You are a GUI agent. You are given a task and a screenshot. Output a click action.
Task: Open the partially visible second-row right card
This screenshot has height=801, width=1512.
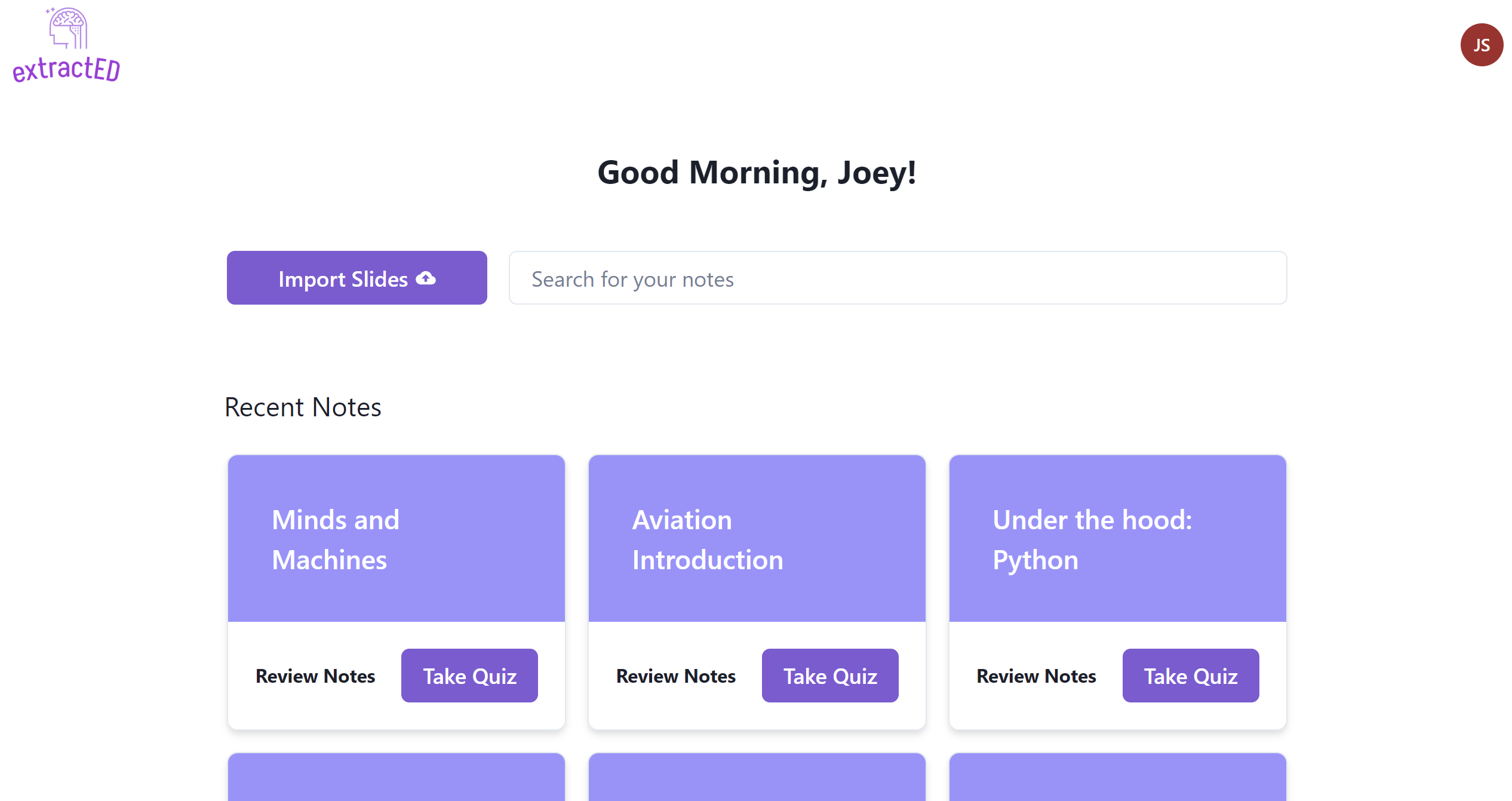tap(1118, 777)
